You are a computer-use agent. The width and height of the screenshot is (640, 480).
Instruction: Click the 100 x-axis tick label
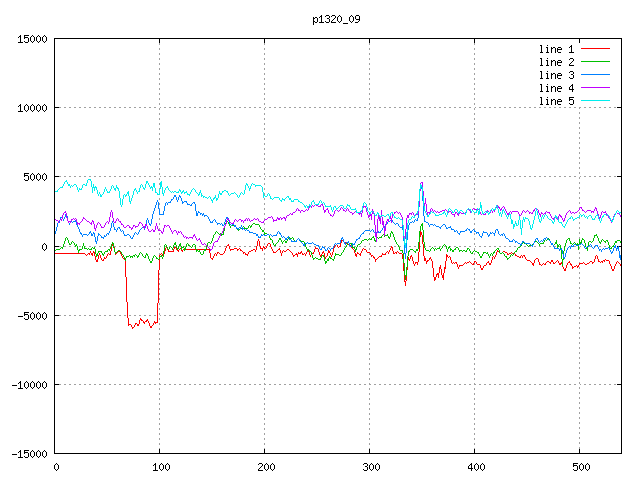[x=160, y=467]
